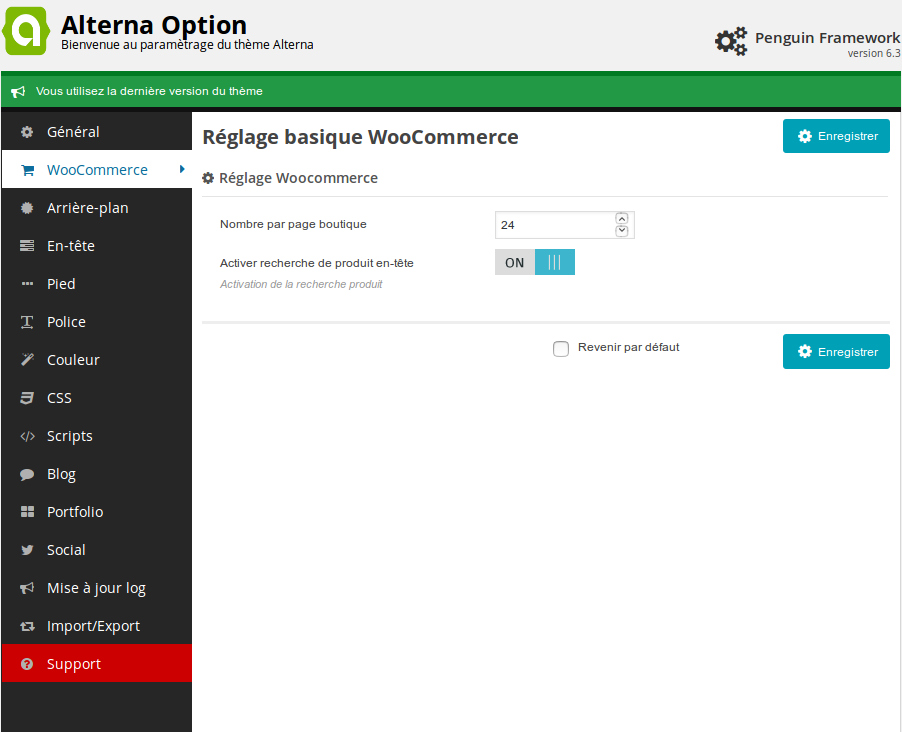Check the Revenir par défaut checkbox
902x732 pixels.
[x=560, y=348]
